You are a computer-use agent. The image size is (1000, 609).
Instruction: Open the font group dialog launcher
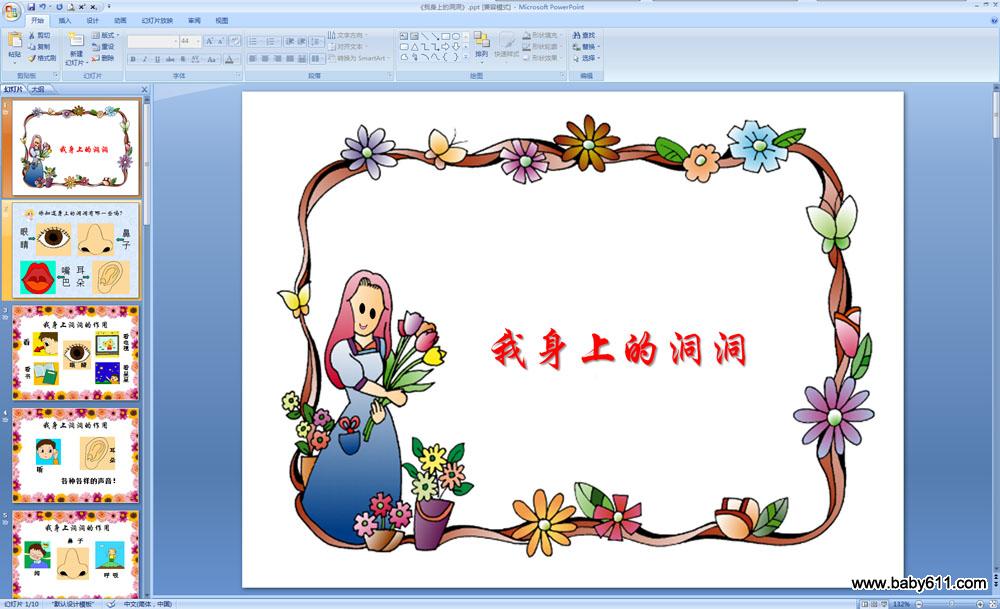click(238, 75)
